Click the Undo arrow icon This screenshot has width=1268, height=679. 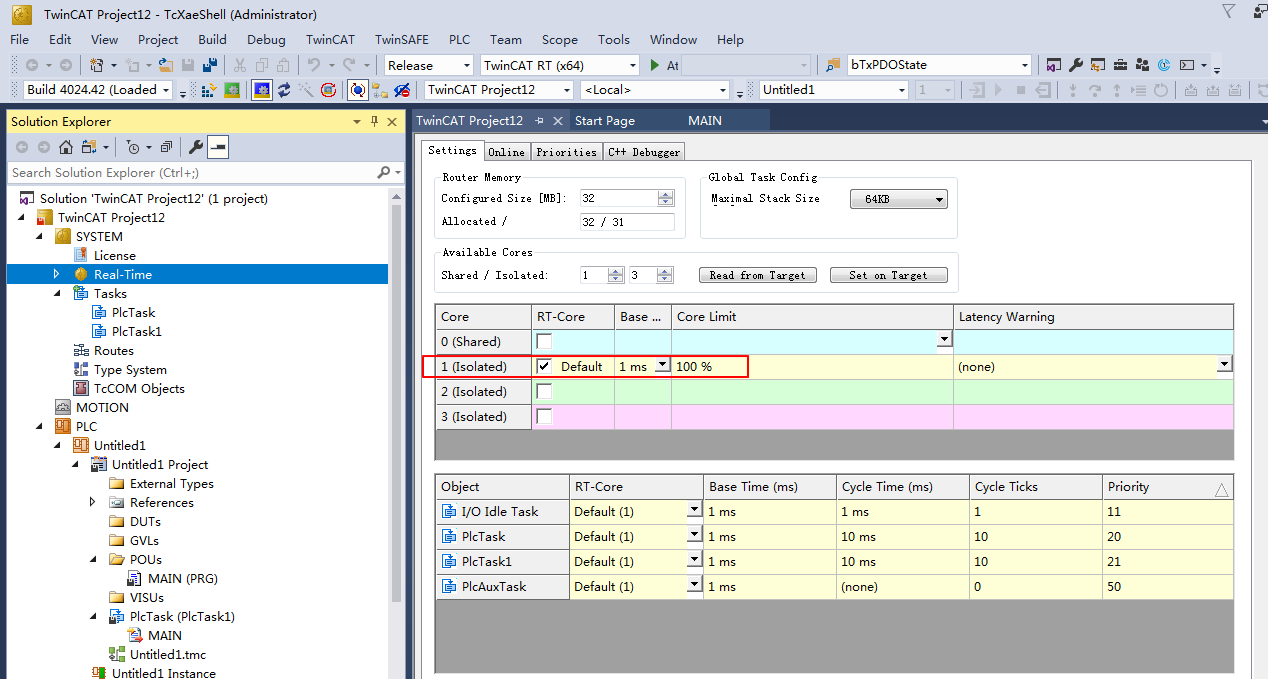point(313,65)
